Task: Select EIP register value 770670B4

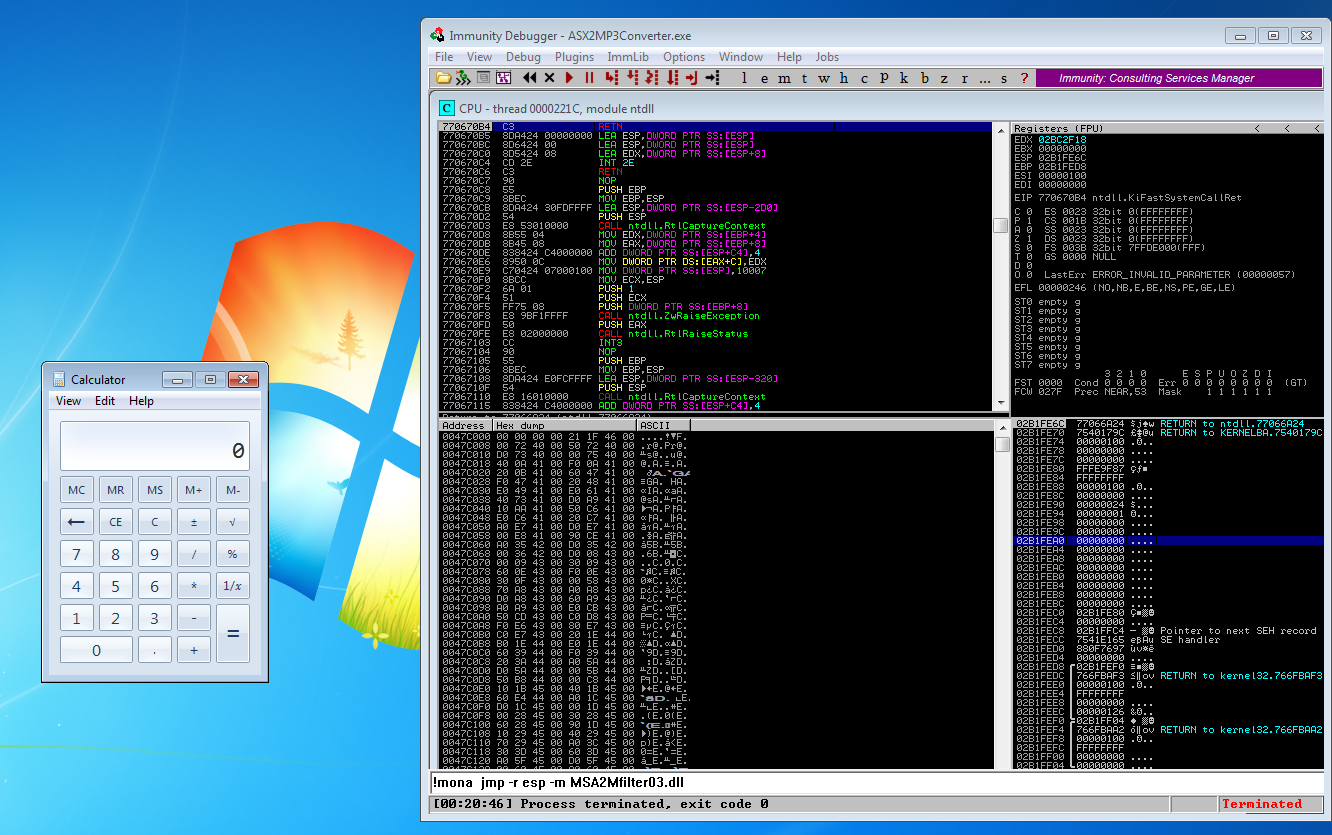Action: point(1060,199)
